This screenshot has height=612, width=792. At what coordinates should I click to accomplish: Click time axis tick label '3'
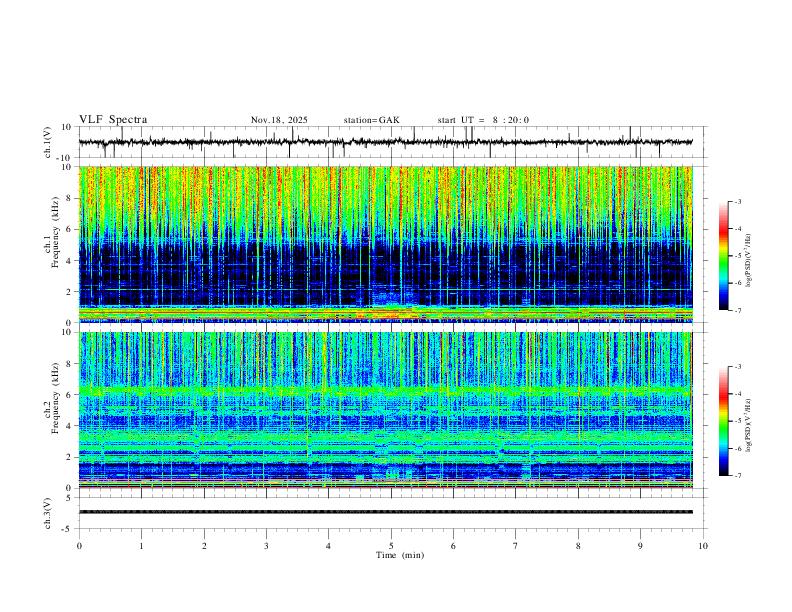tap(266, 546)
